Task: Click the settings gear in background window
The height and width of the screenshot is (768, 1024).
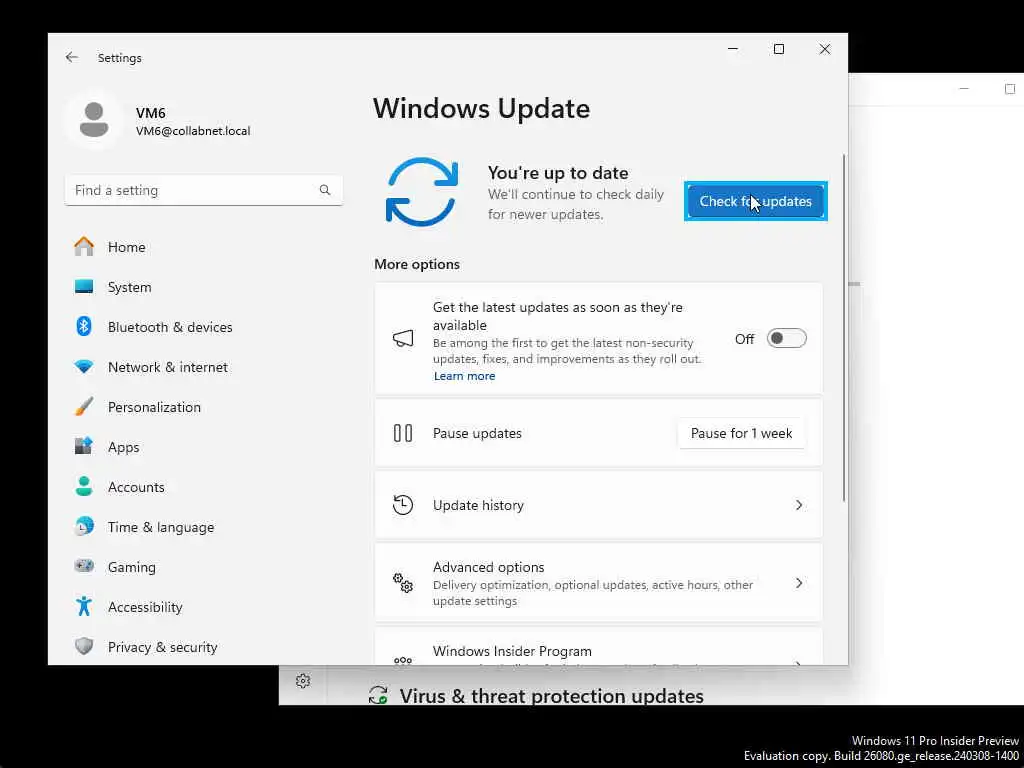Action: pos(303,681)
